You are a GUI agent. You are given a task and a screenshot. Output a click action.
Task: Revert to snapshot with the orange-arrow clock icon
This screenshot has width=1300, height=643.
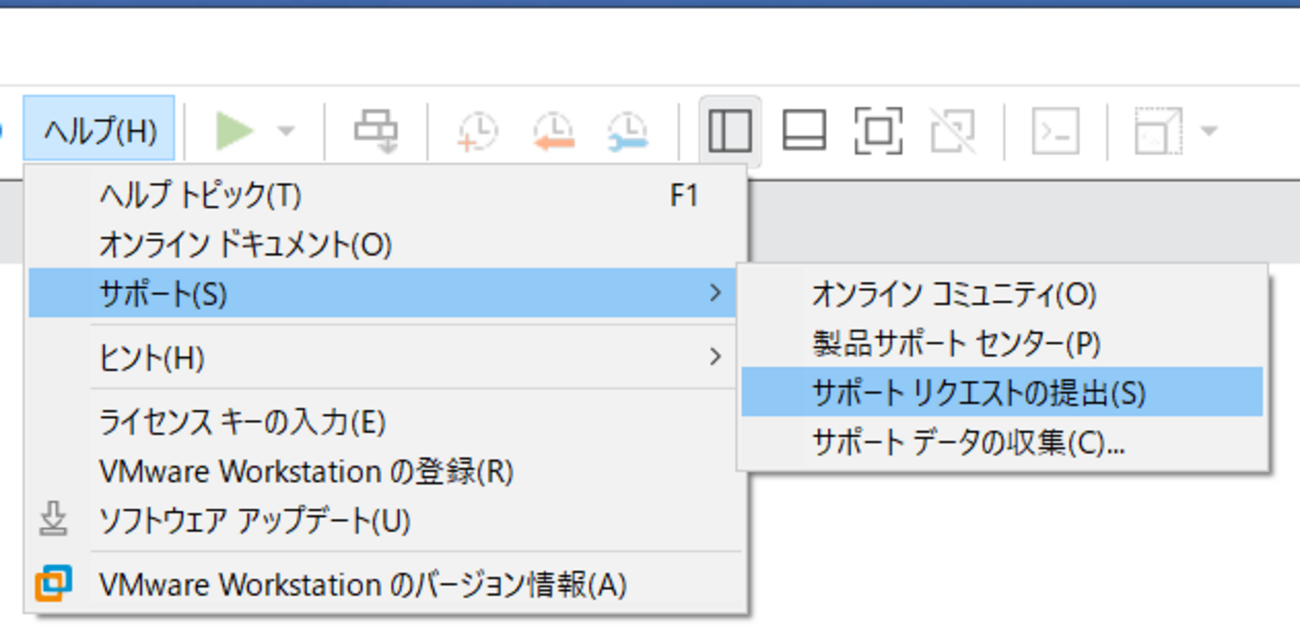(x=553, y=131)
